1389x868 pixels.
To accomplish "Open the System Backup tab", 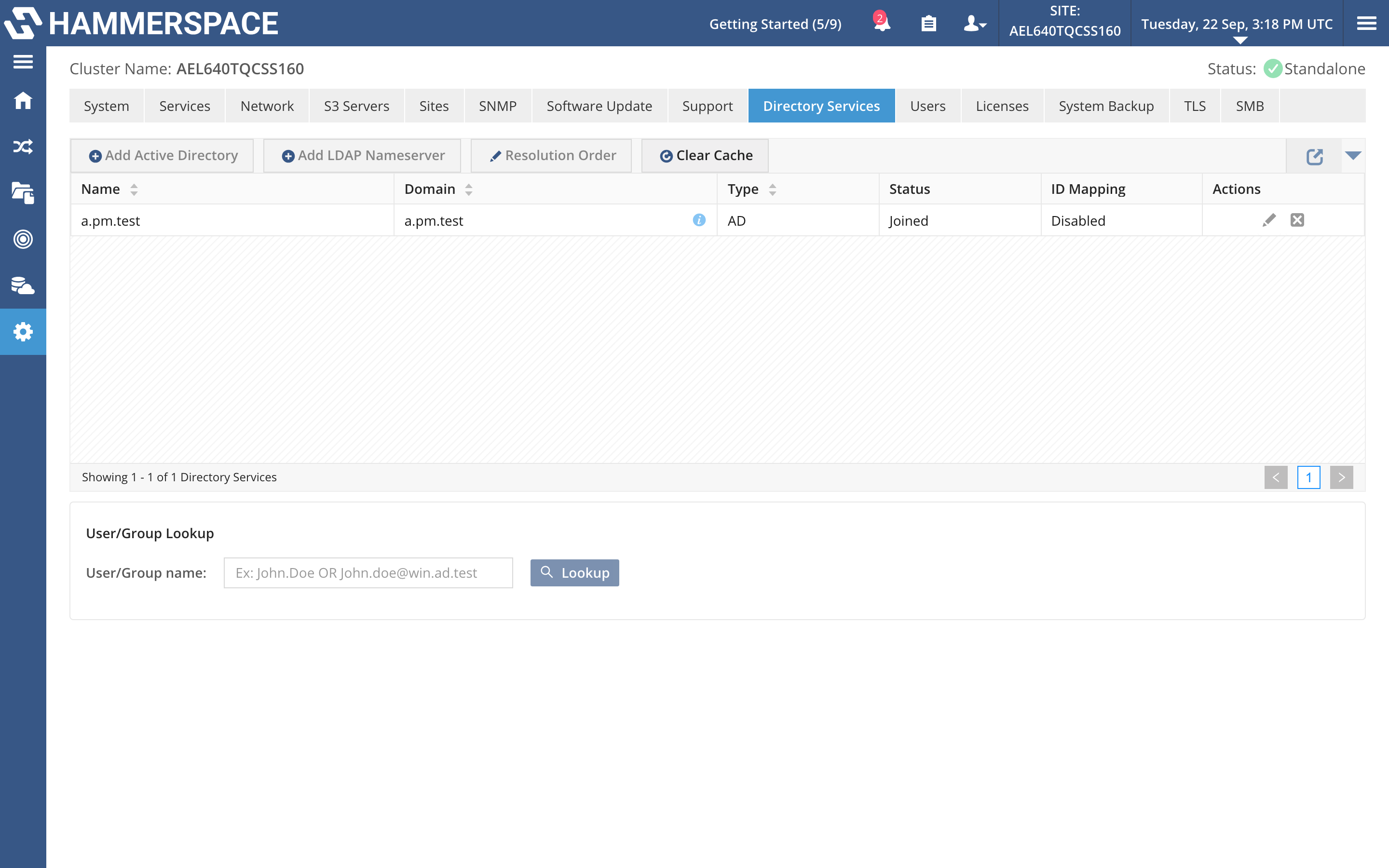I will (1106, 106).
